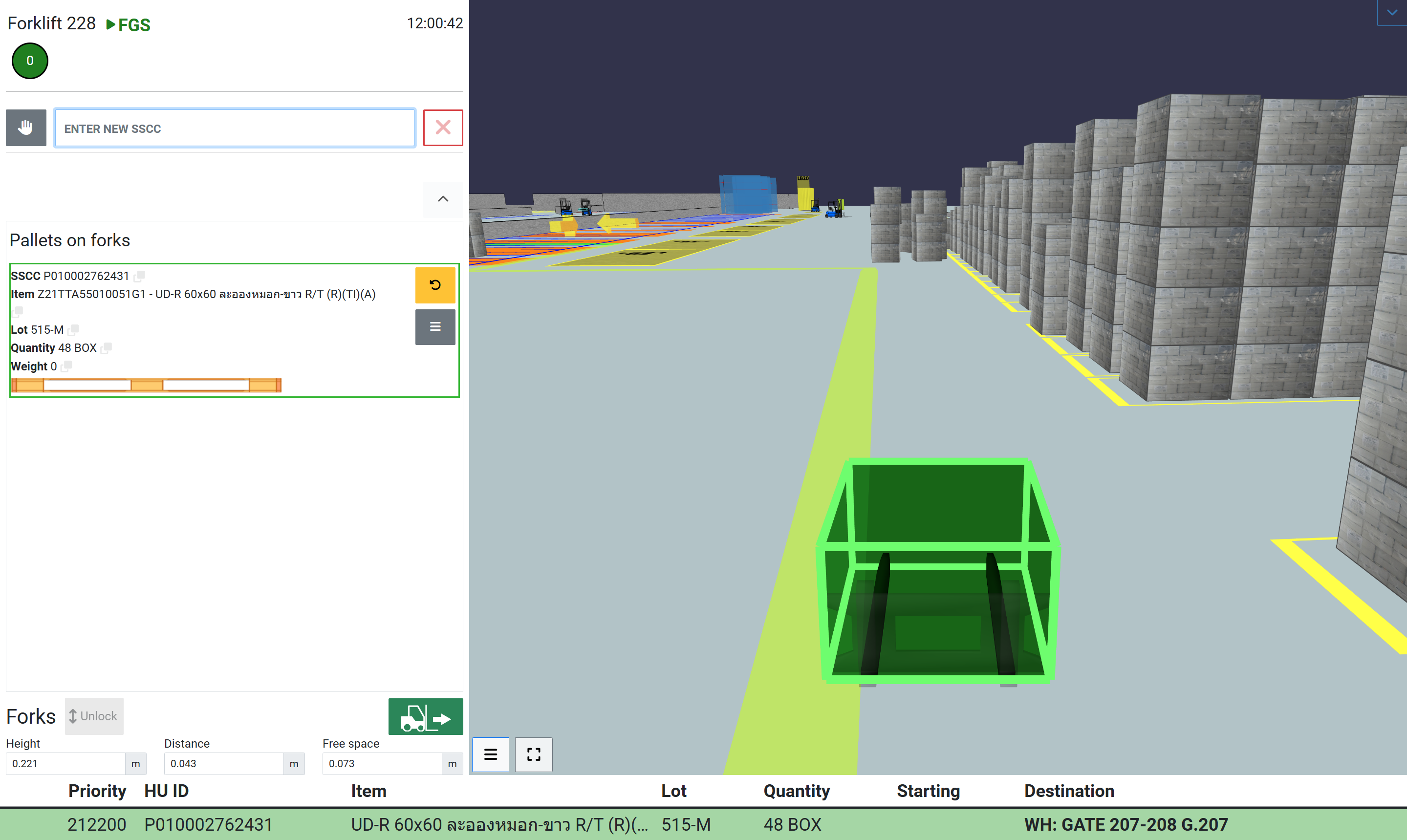Toggle fullscreen 3D view
1407x840 pixels.
click(533, 754)
